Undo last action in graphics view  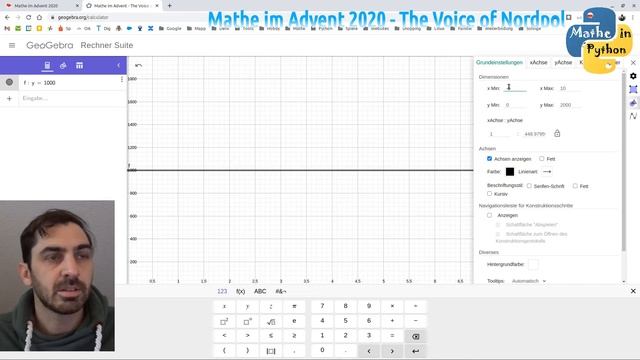(138, 65)
